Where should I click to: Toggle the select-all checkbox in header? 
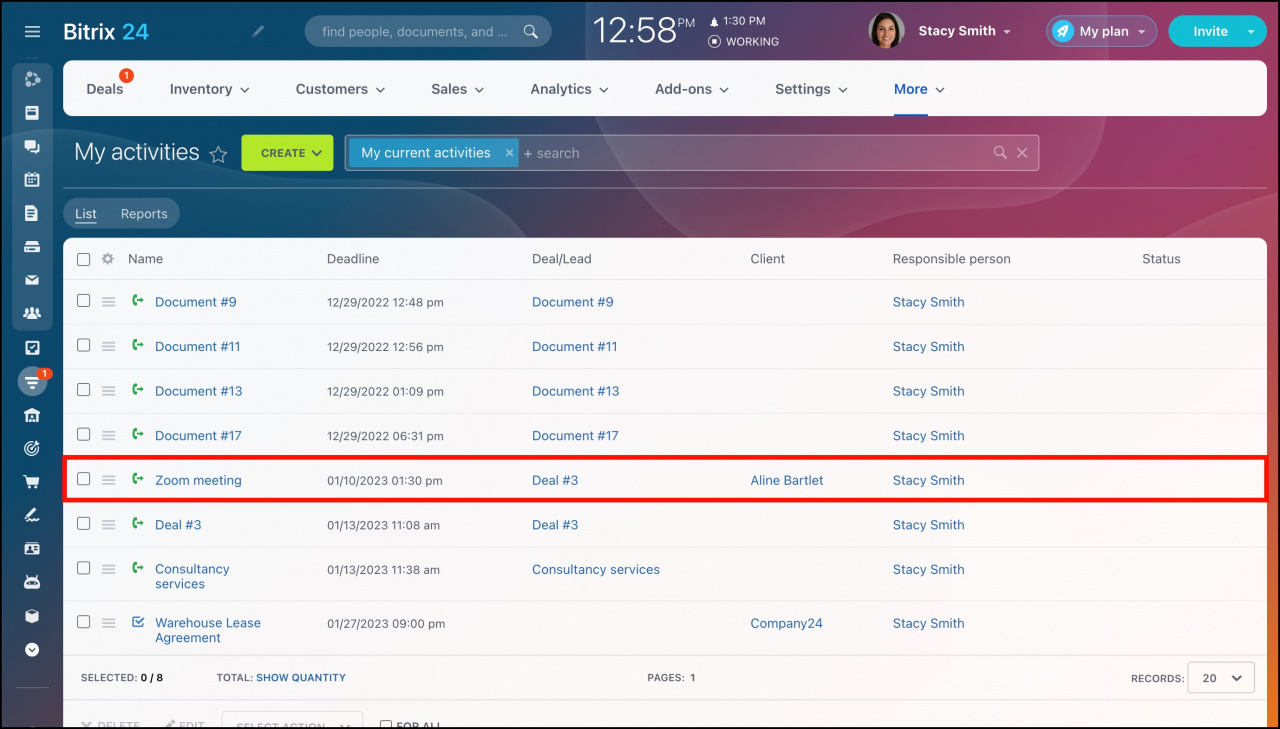pyautogui.click(x=84, y=259)
